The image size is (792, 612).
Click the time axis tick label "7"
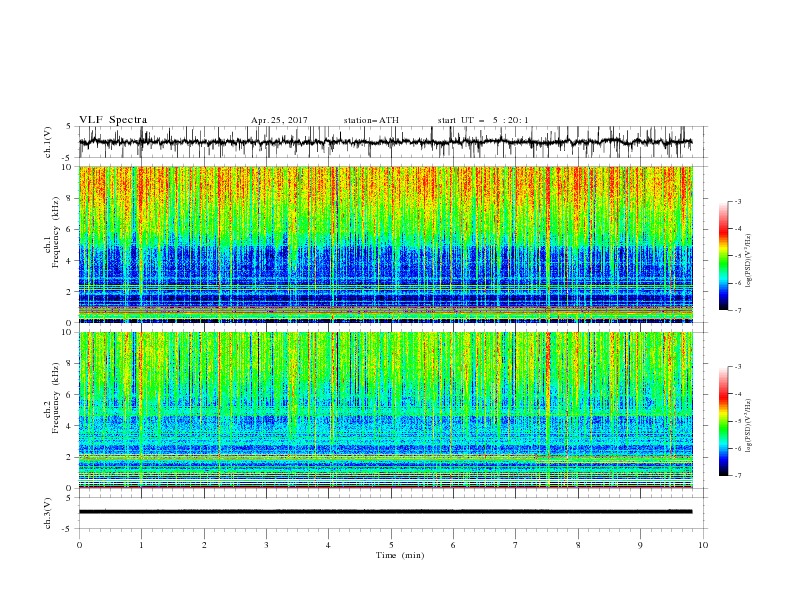coord(516,545)
